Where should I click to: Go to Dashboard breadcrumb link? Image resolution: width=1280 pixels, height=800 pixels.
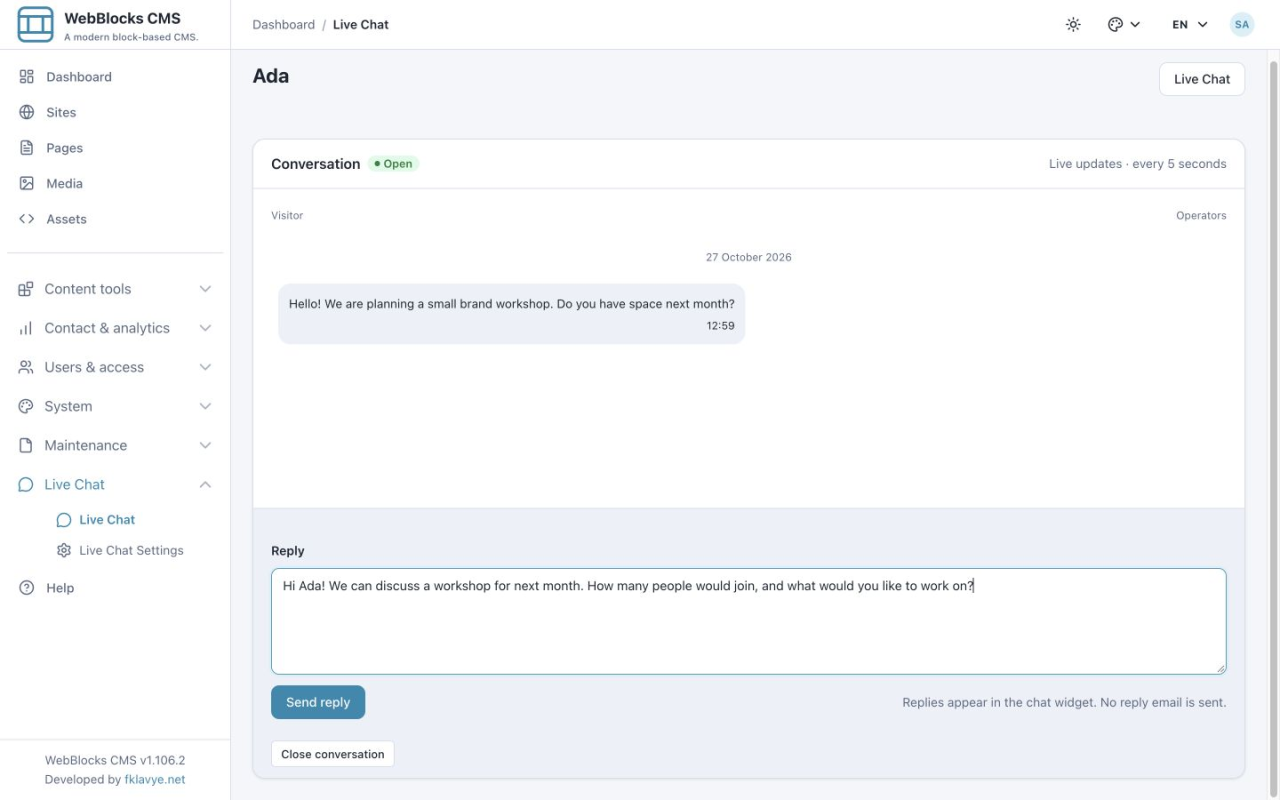(284, 24)
